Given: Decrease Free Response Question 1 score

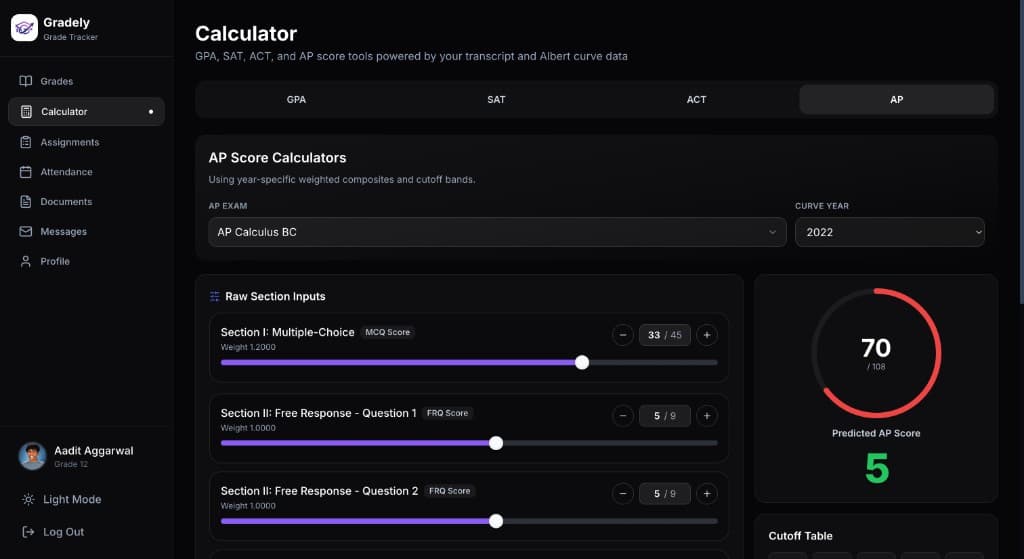Looking at the screenshot, I should 623,416.
